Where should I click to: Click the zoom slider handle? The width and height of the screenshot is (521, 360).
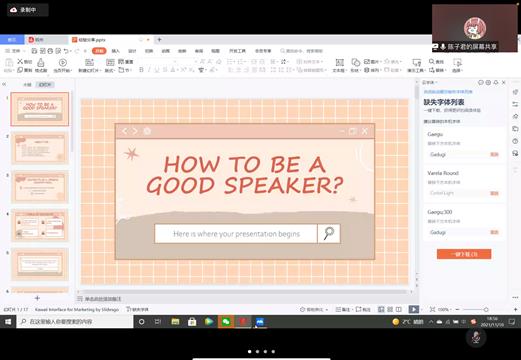[x=486, y=309]
